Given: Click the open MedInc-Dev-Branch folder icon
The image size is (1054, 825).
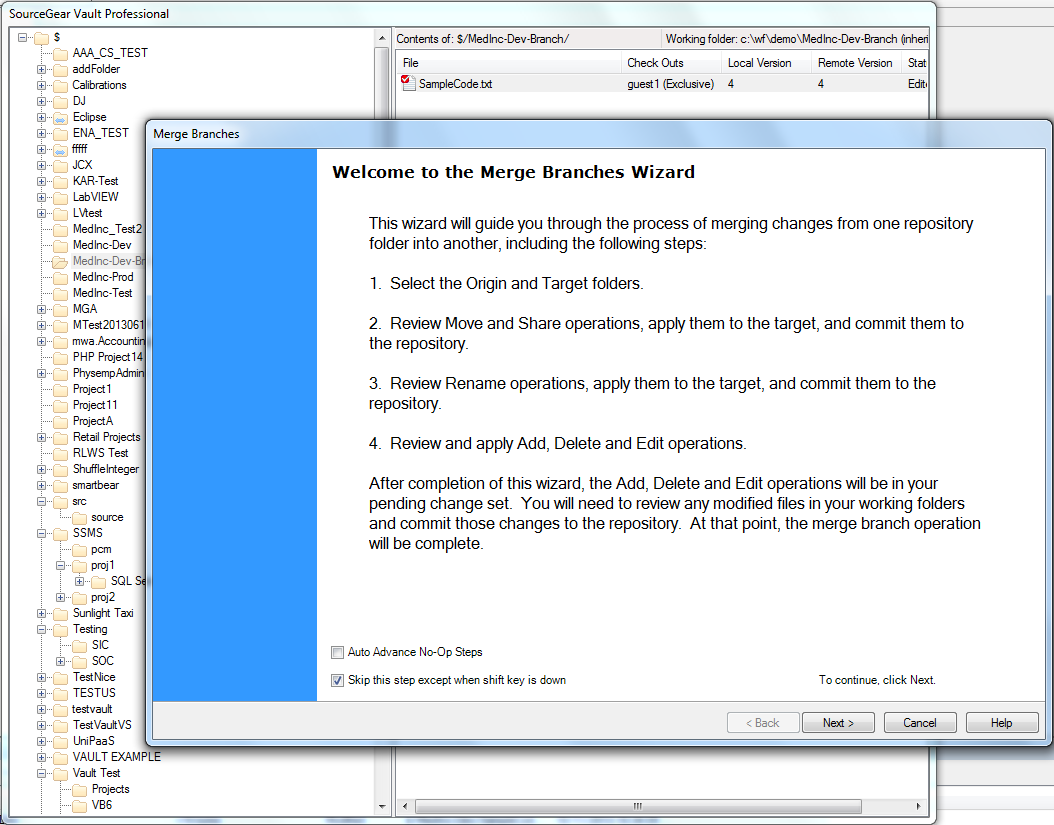Looking at the screenshot, I should [60, 262].
